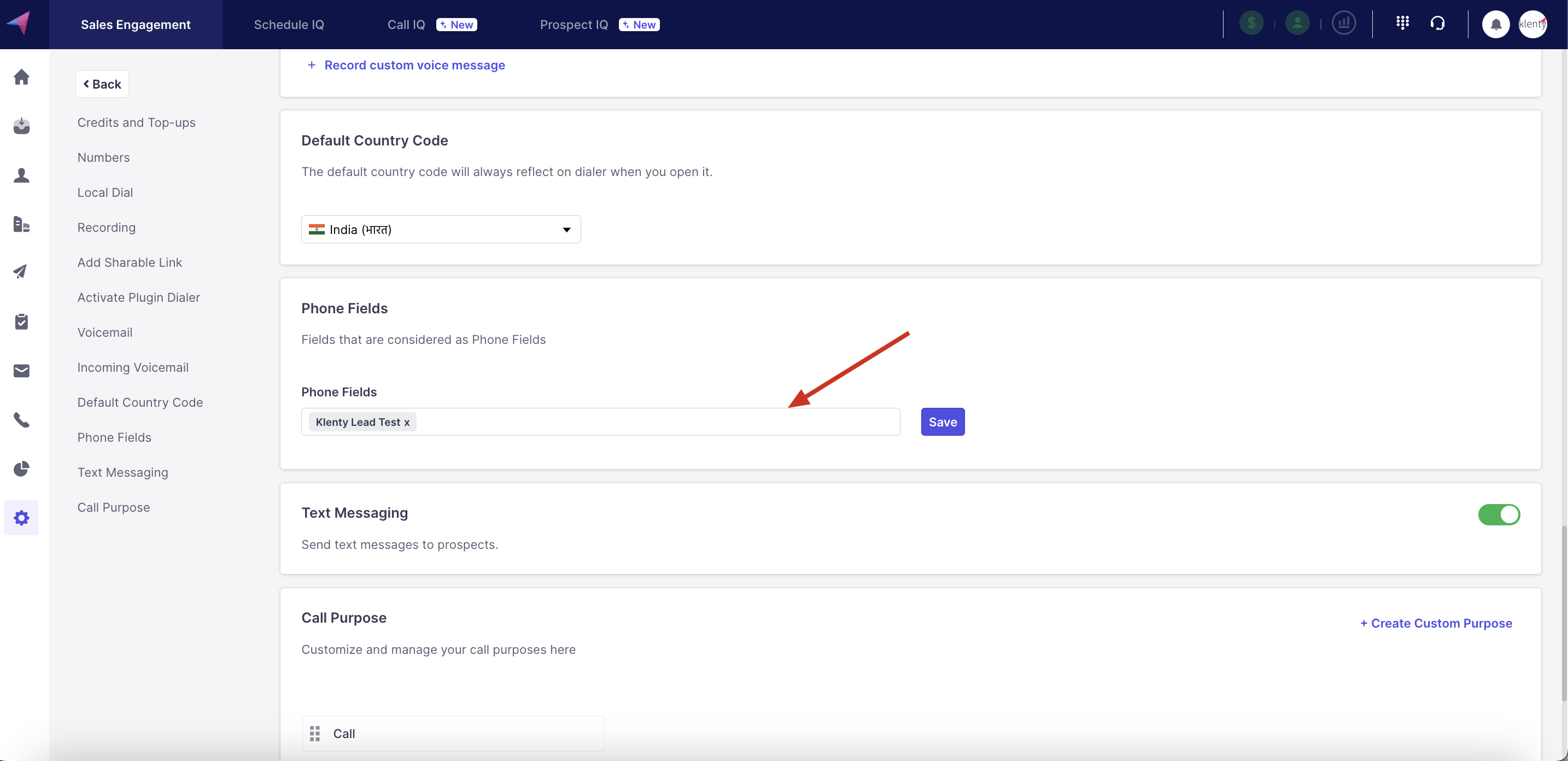Click Create Custom Purpose link

coord(1436,623)
